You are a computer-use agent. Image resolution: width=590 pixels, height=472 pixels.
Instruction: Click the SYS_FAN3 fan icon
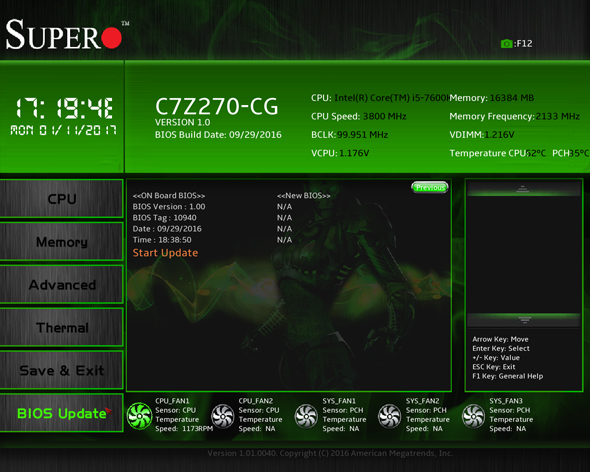tap(473, 416)
